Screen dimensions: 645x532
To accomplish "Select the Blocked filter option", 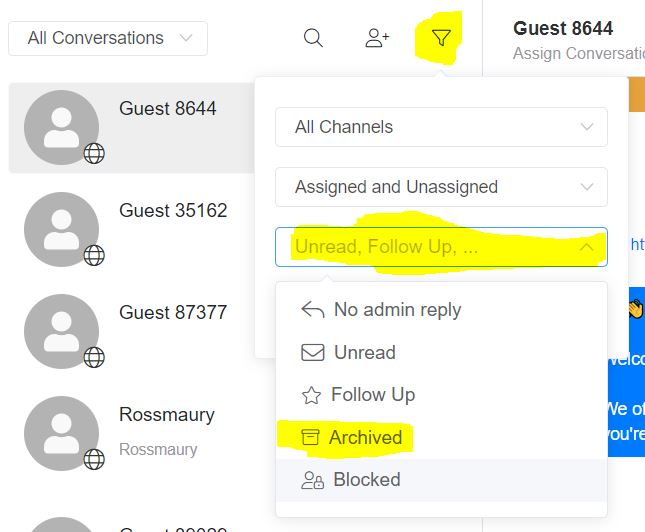I will [441, 480].
